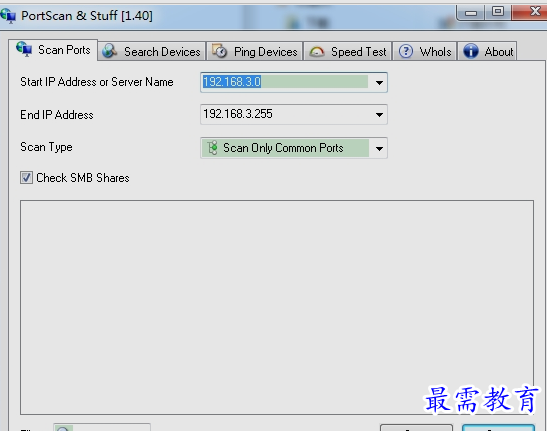Switch to the Speed Test tab
This screenshot has height=431, width=547.
coord(348,52)
